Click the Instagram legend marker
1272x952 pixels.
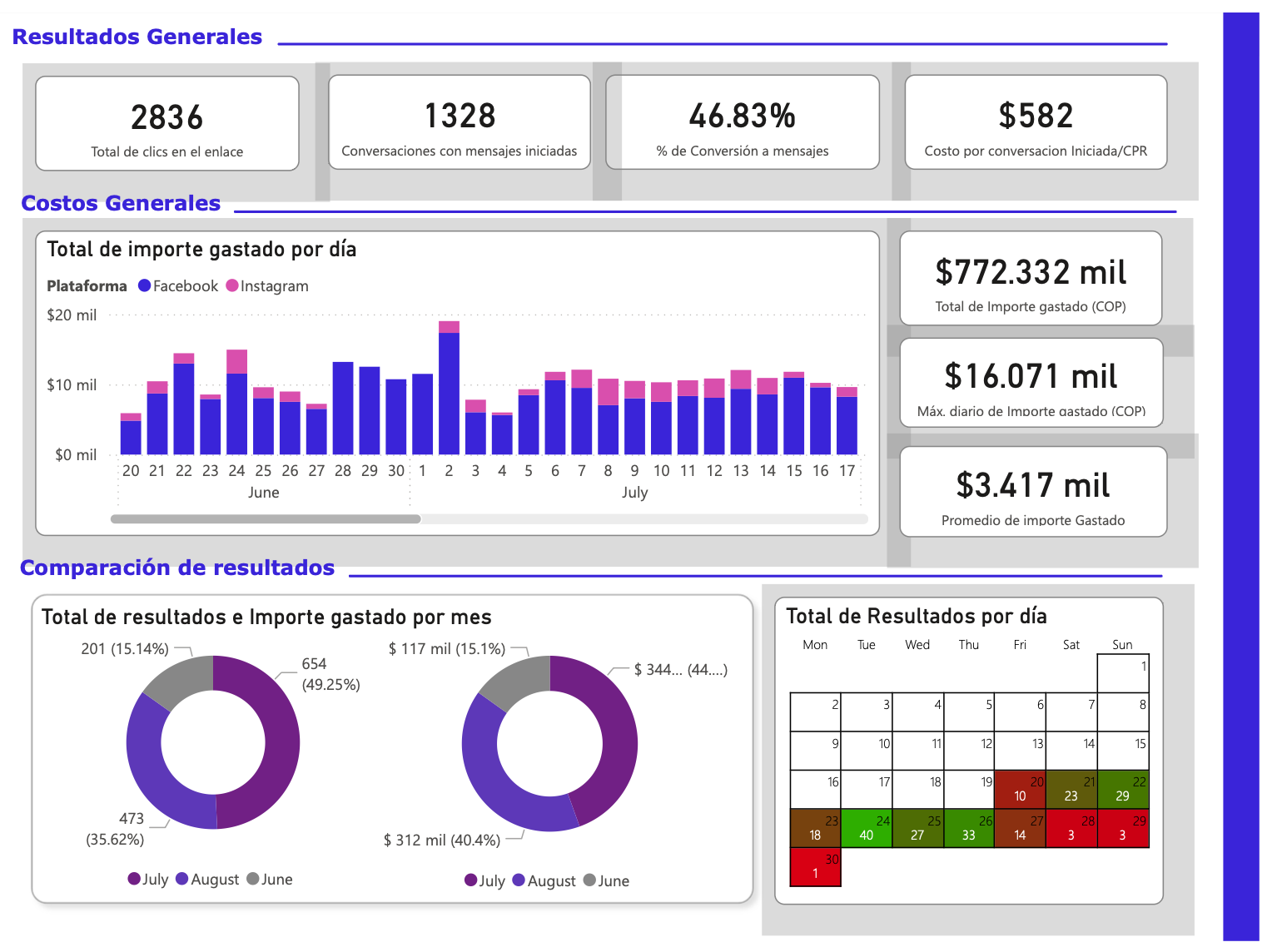point(232,286)
